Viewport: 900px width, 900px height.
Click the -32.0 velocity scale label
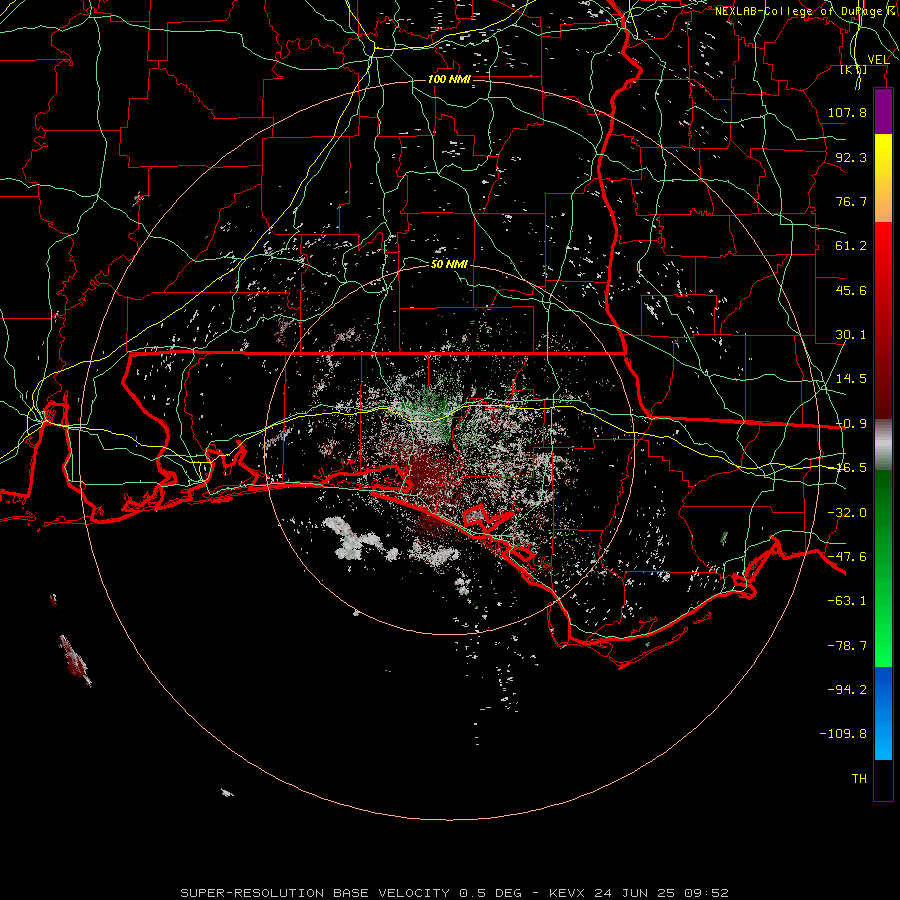click(847, 513)
